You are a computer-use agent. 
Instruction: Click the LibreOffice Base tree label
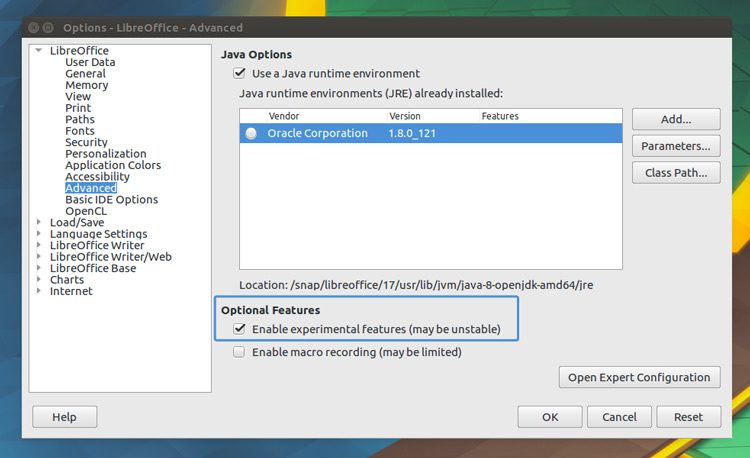coord(93,268)
